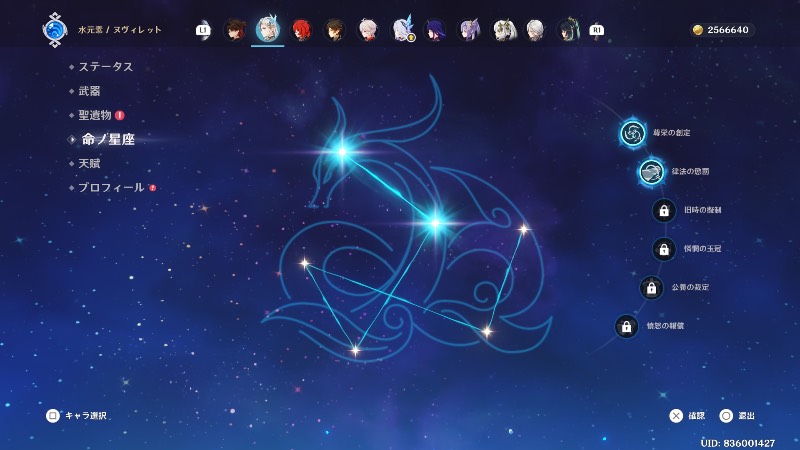The width and height of the screenshot is (800, 450).
Task: Open the ステータス menu entry
Action: coord(106,67)
